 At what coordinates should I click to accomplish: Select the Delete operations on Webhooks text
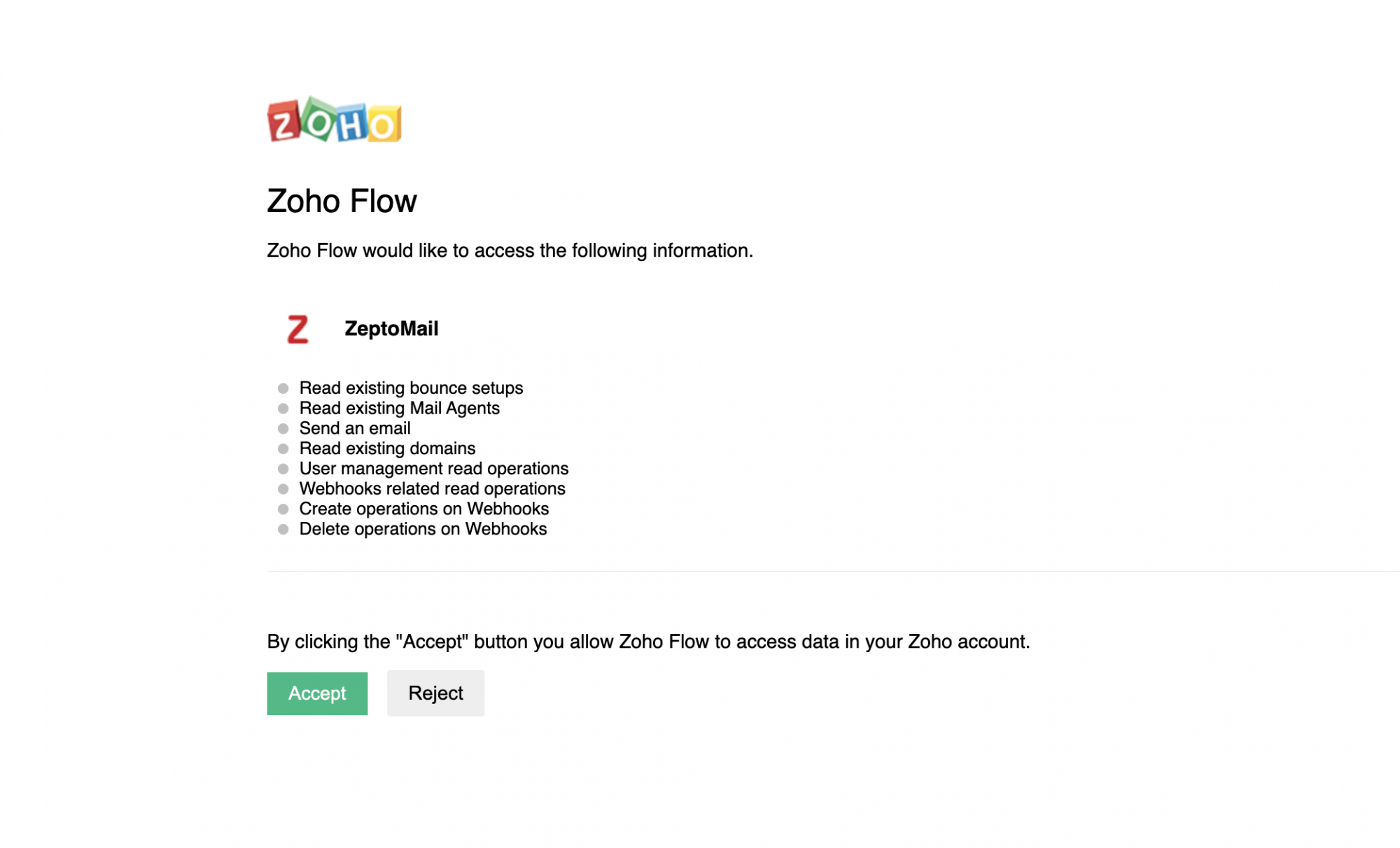pyautogui.click(x=423, y=530)
